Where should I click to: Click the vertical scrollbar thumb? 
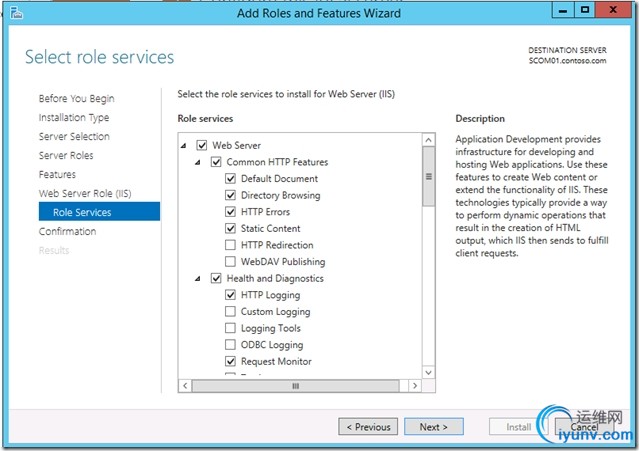pyautogui.click(x=428, y=177)
